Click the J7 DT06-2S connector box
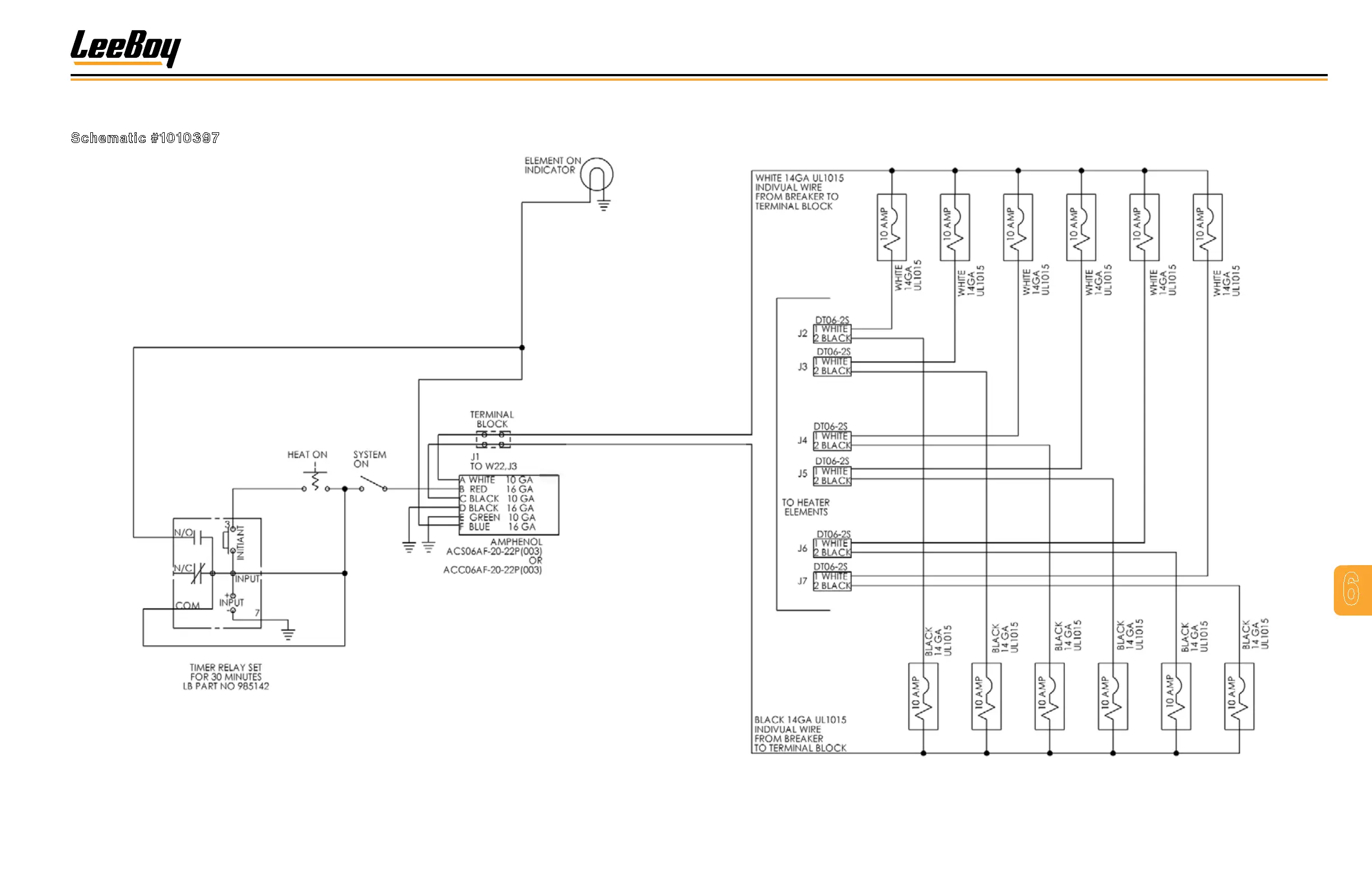The image size is (1372, 888). 832,581
